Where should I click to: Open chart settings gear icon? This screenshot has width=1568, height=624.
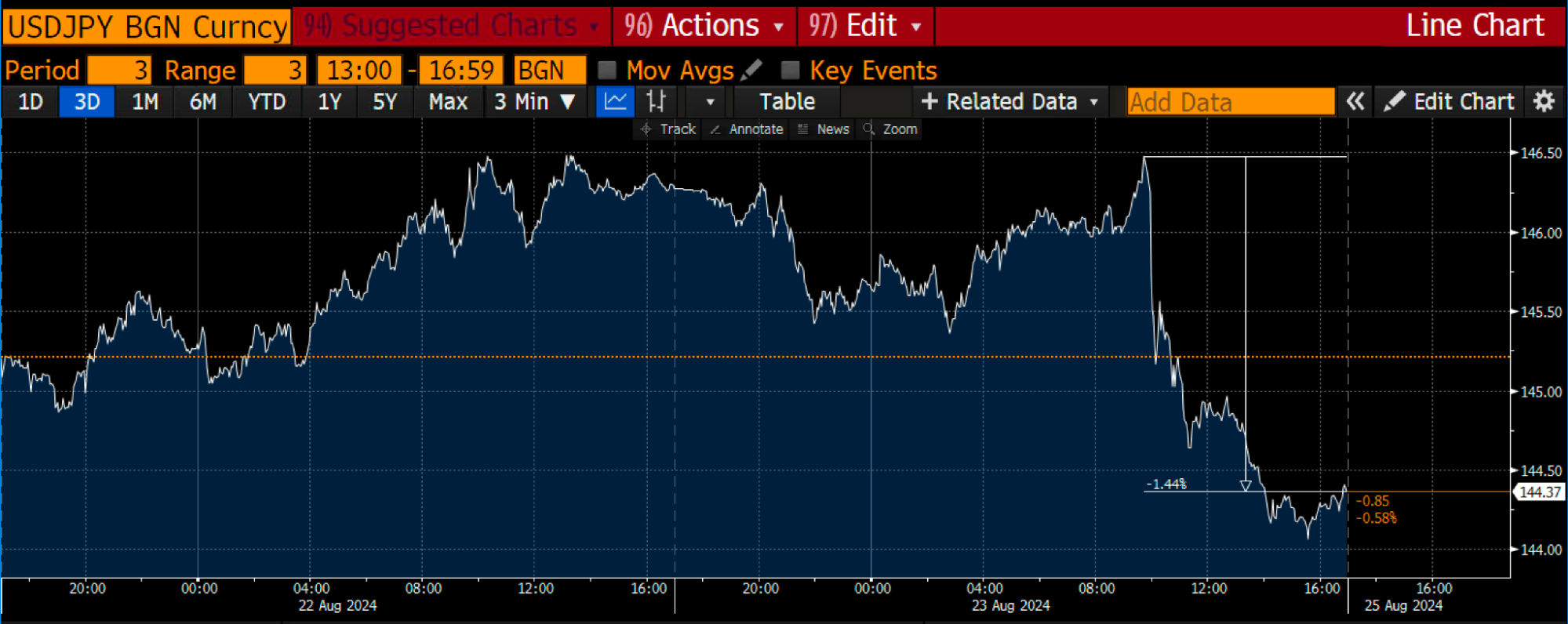click(1544, 102)
